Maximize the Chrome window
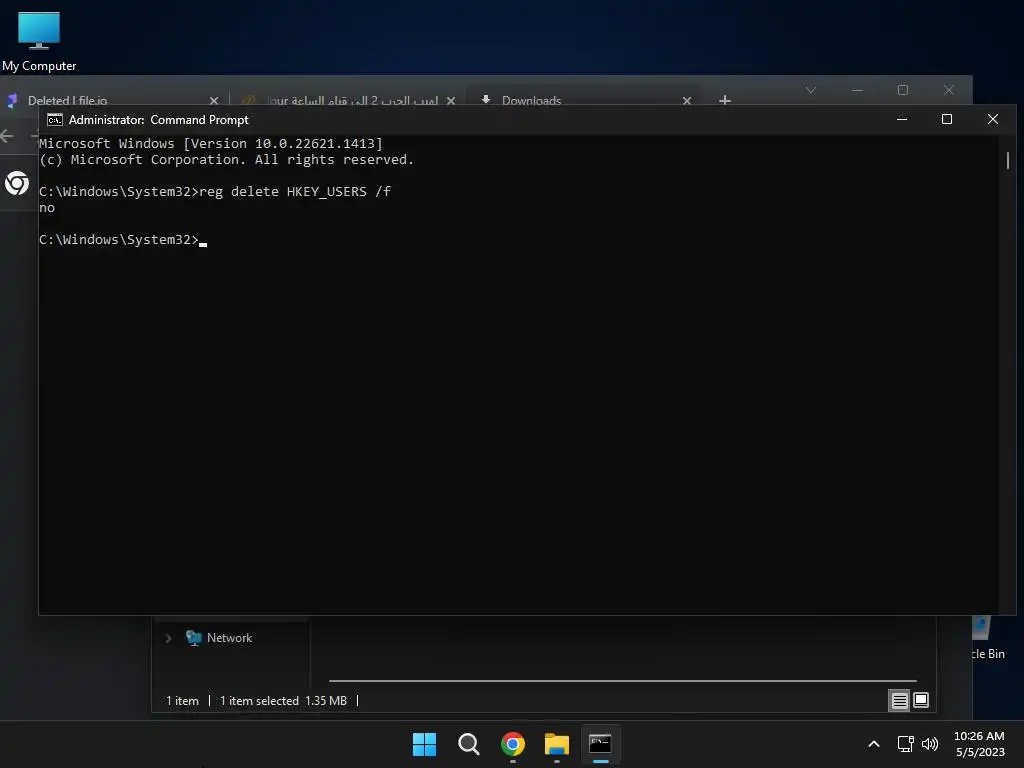Image resolution: width=1024 pixels, height=768 pixels. click(x=903, y=90)
